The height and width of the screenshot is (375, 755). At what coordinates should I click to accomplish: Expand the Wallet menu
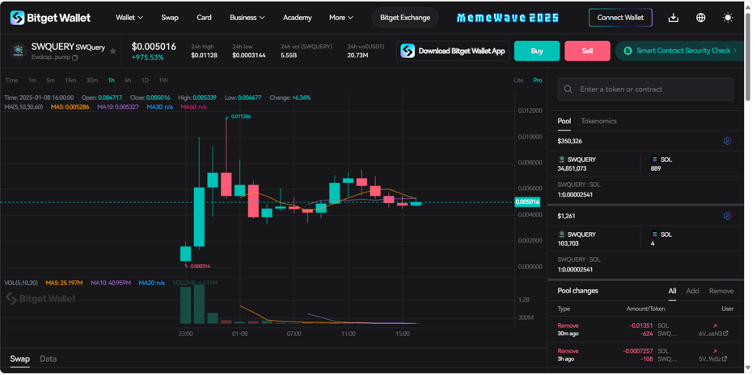point(129,18)
